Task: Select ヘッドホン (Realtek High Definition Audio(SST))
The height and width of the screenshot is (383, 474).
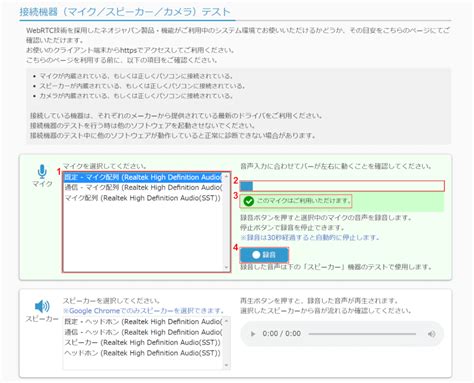Action: click(x=143, y=353)
